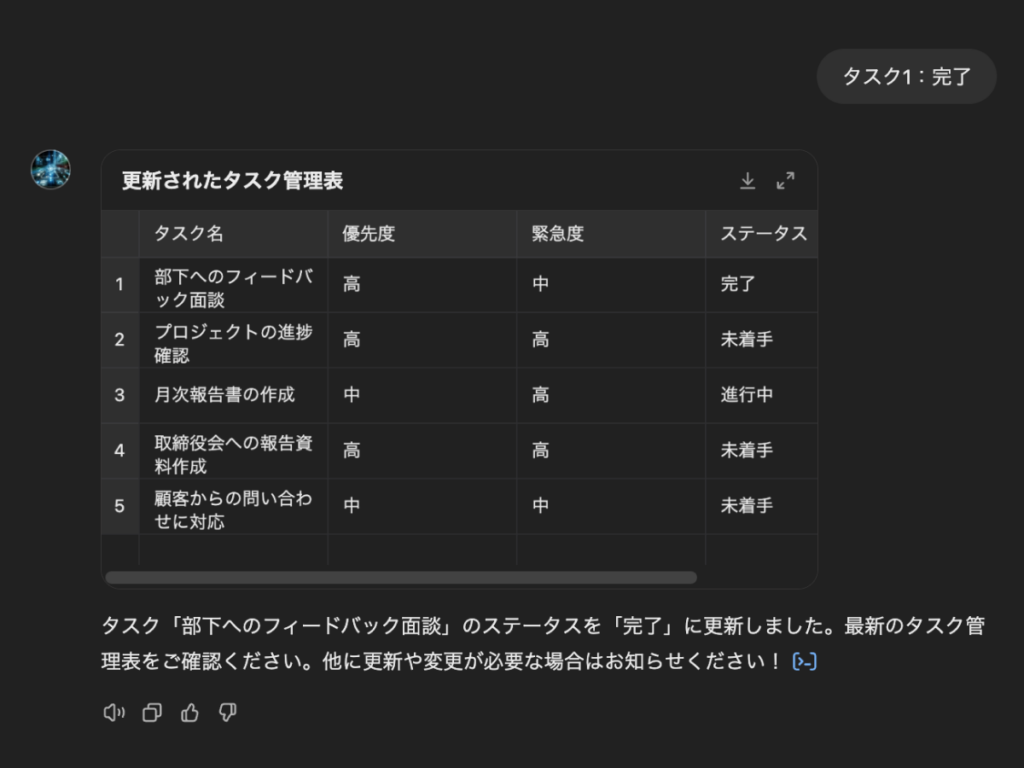Give thumbs down on the response
Screen dimensions: 1024x768
[228, 713]
